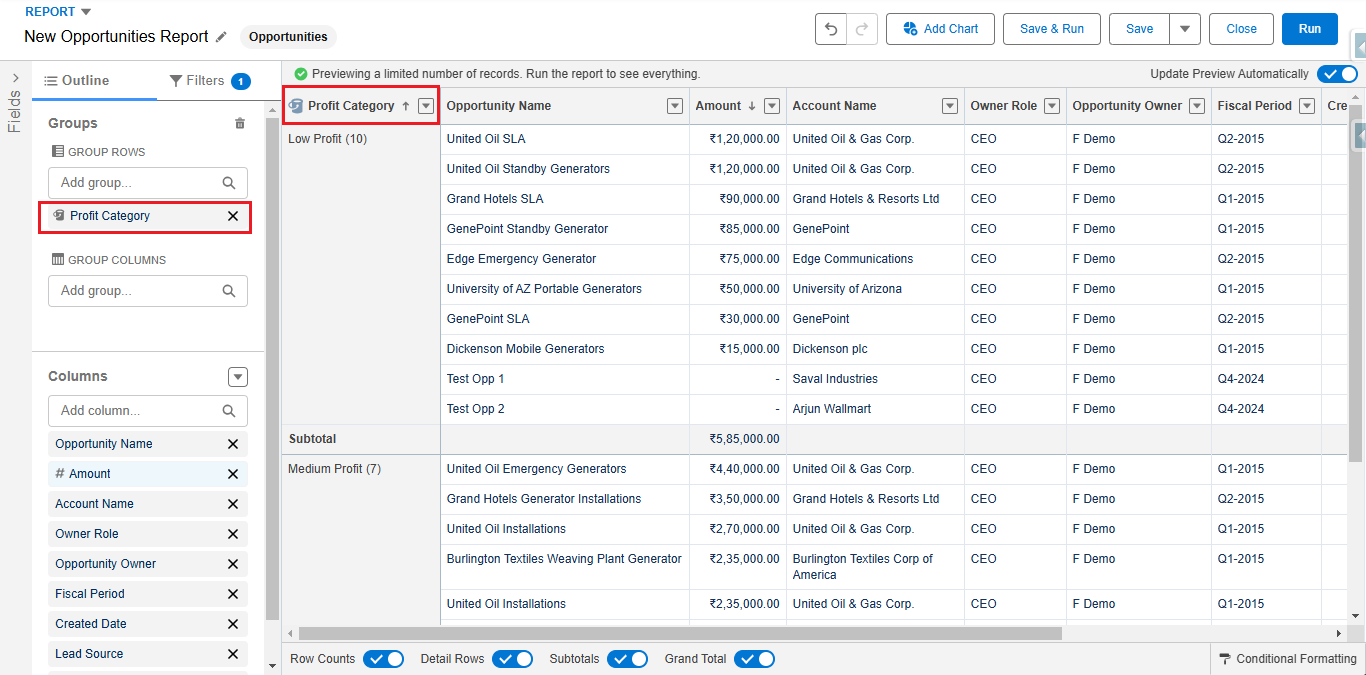
Task: Edit the report name with pencil icon
Action: point(221,36)
